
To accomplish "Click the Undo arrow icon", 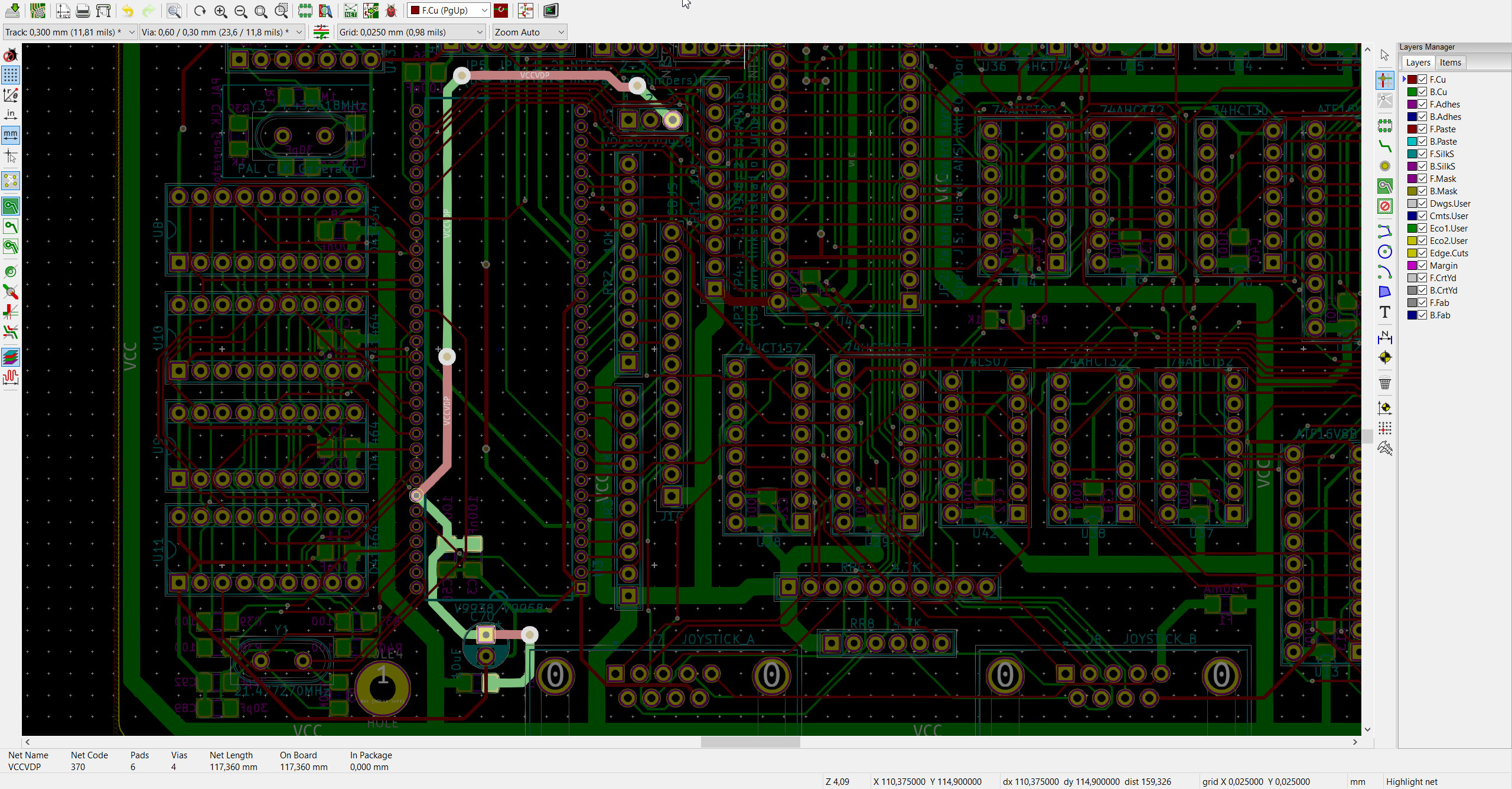I will [x=128, y=11].
